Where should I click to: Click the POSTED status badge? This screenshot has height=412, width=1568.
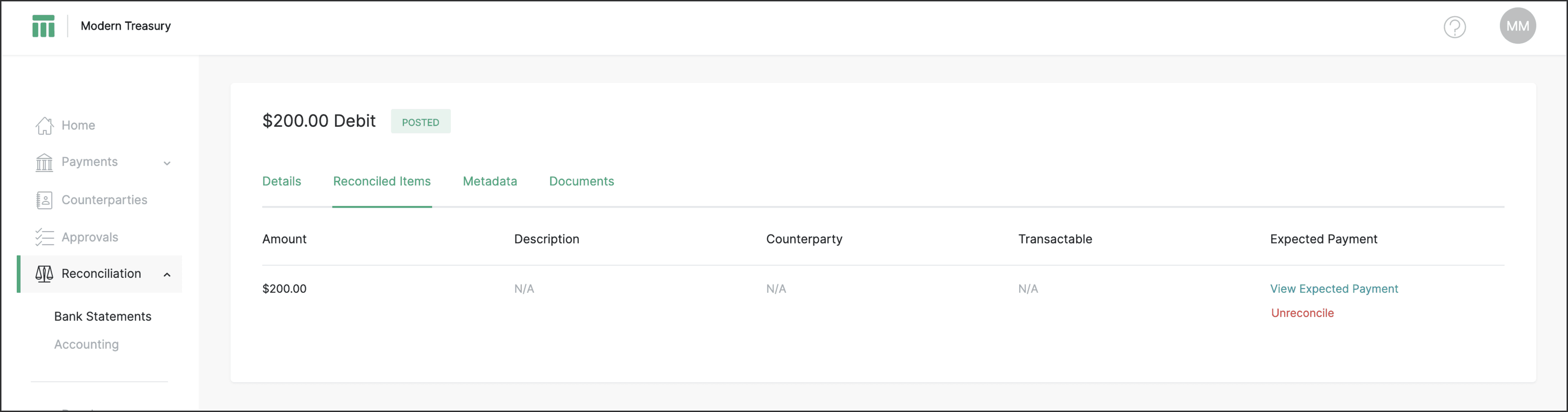[x=421, y=122]
